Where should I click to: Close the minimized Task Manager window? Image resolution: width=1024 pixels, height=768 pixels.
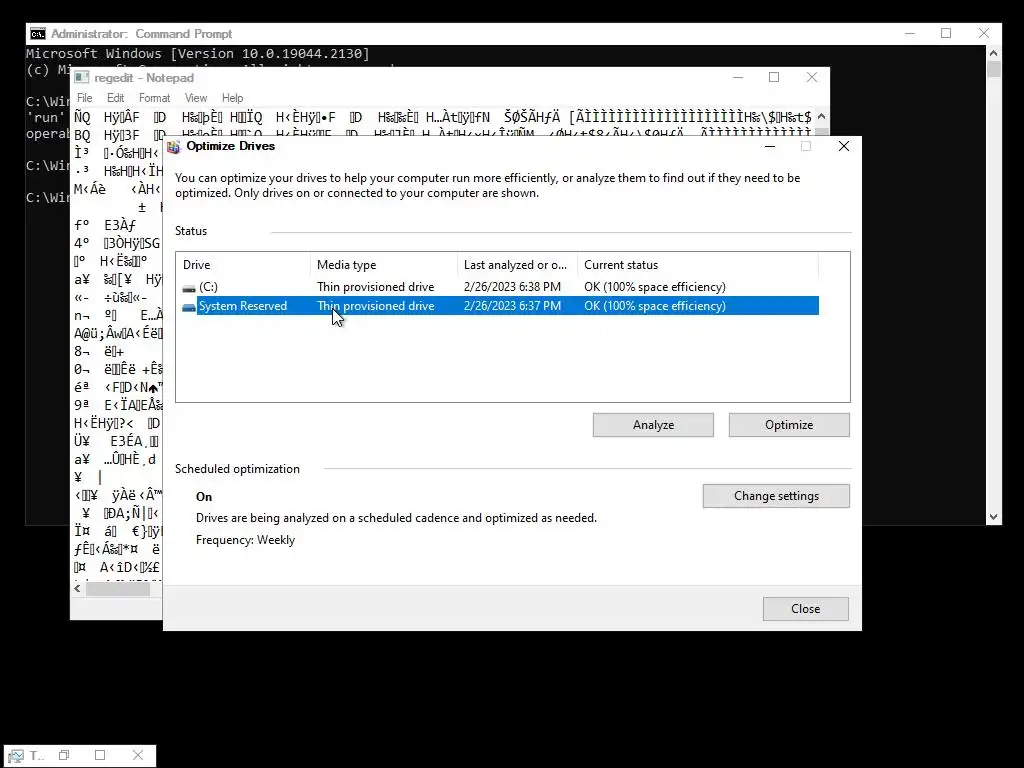click(x=138, y=755)
